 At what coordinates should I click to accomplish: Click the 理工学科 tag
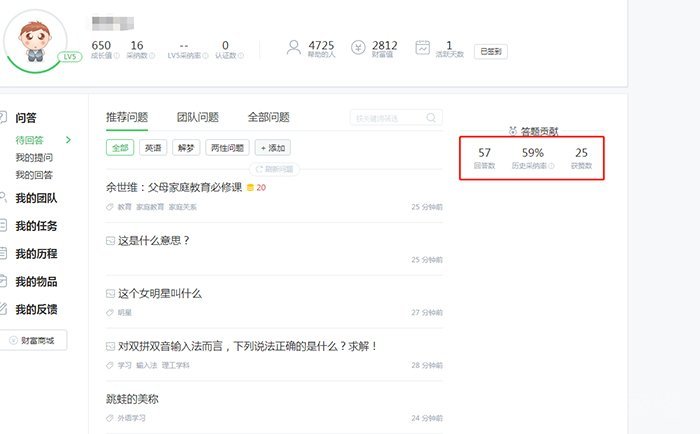175,365
